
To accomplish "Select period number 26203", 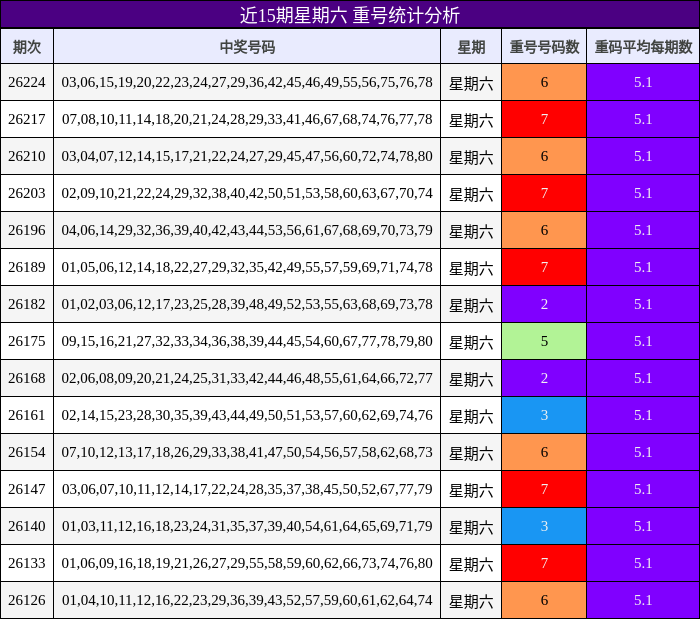I will 27,193.
